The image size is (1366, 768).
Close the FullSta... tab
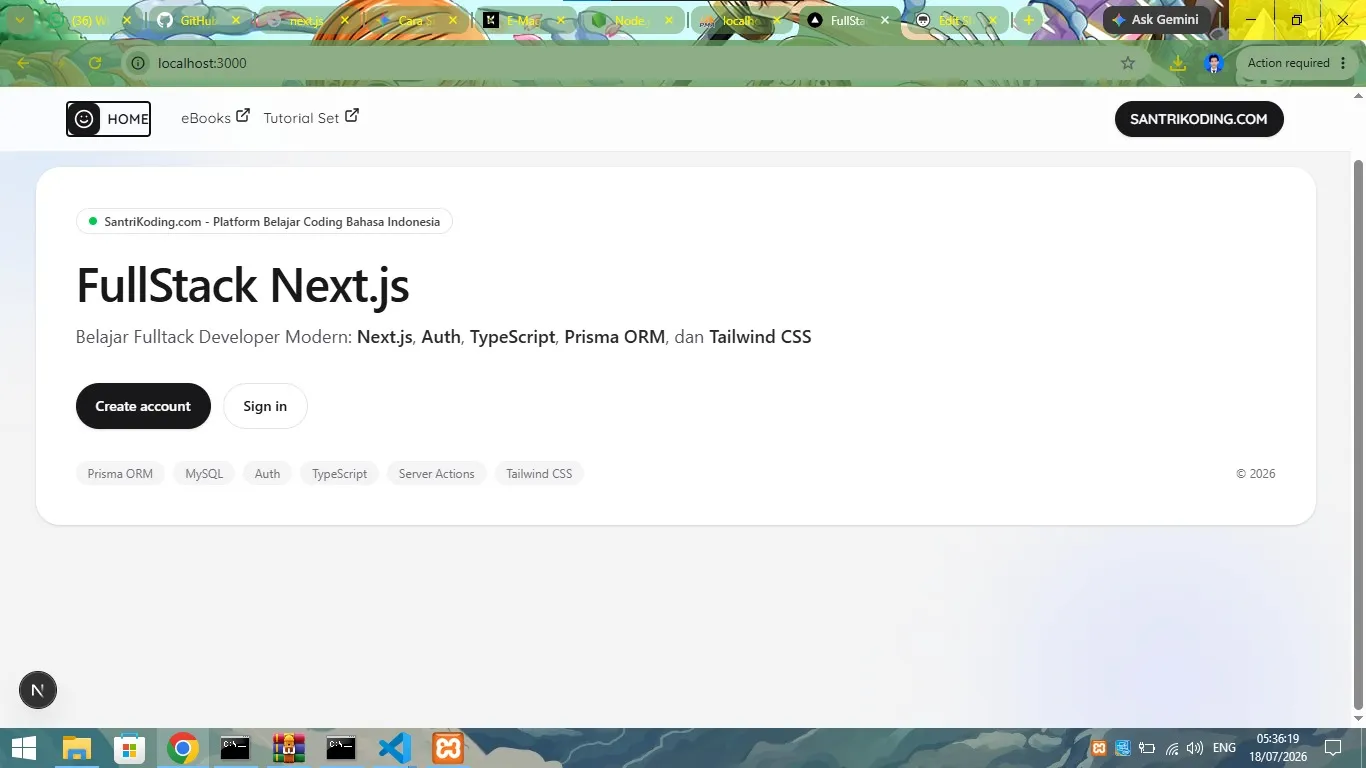[x=885, y=20]
